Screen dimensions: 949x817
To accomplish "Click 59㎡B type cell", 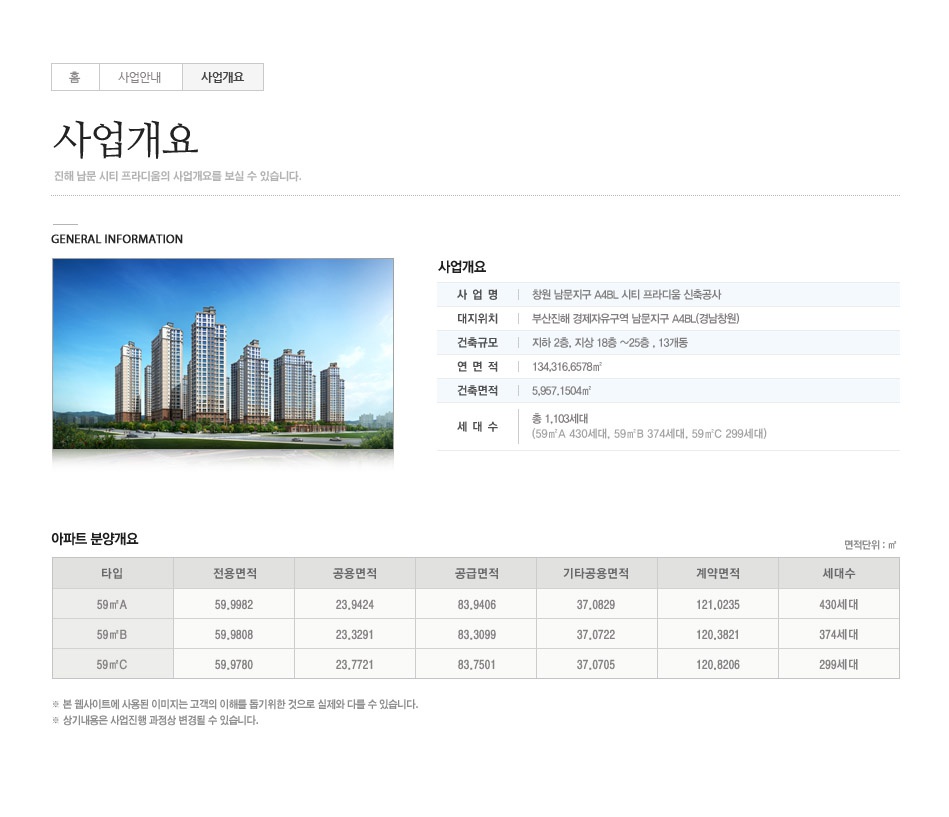I will point(113,634).
